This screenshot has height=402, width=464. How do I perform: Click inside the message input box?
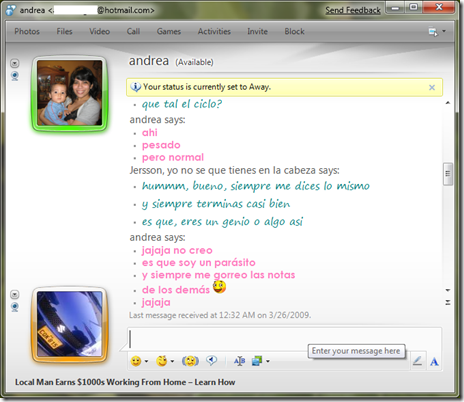(x=285, y=339)
